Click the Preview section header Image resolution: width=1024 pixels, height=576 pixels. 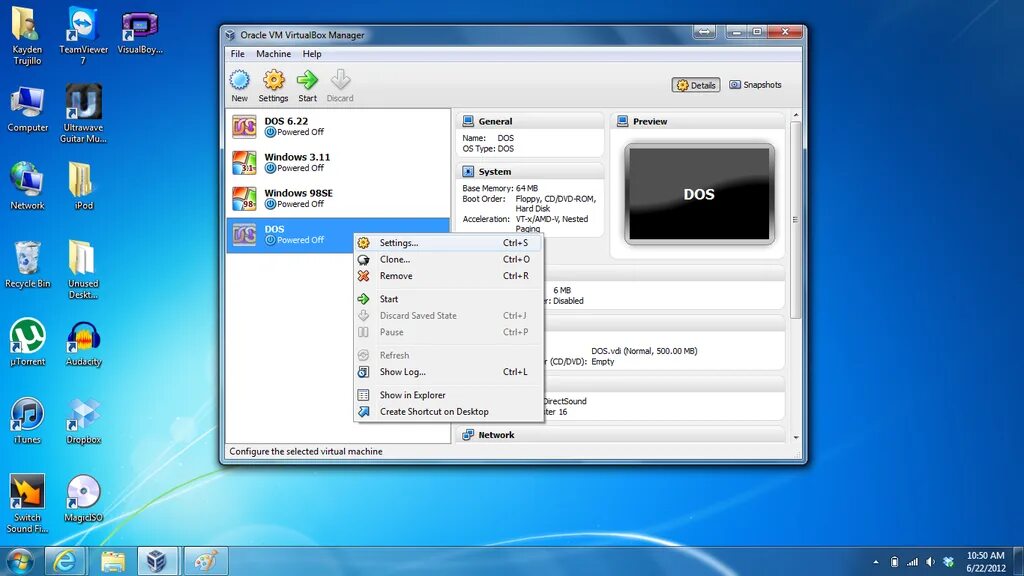[x=697, y=121]
